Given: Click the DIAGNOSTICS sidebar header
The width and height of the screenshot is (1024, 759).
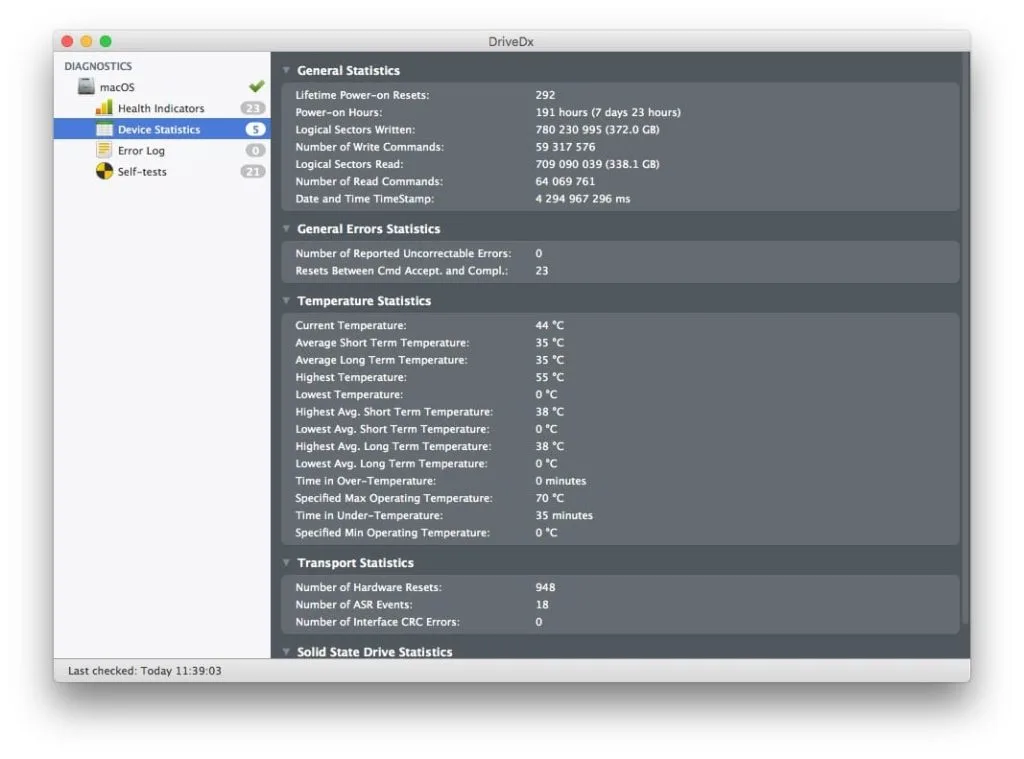Looking at the screenshot, I should pos(98,66).
